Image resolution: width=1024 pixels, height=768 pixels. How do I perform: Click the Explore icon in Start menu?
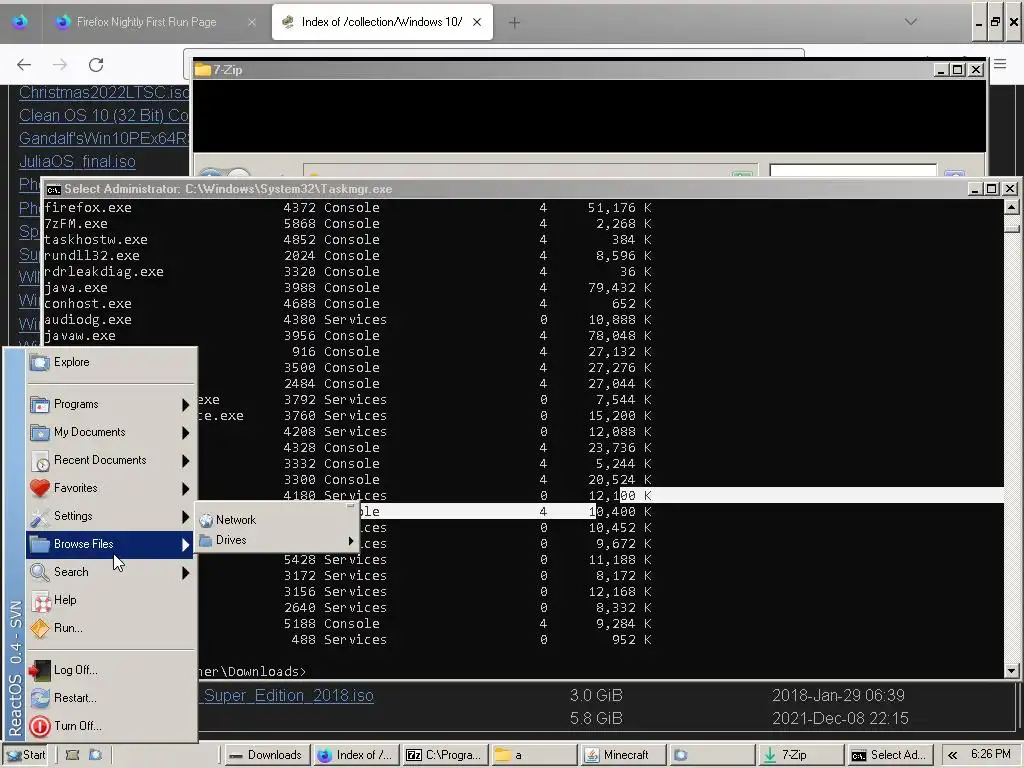pos(40,362)
